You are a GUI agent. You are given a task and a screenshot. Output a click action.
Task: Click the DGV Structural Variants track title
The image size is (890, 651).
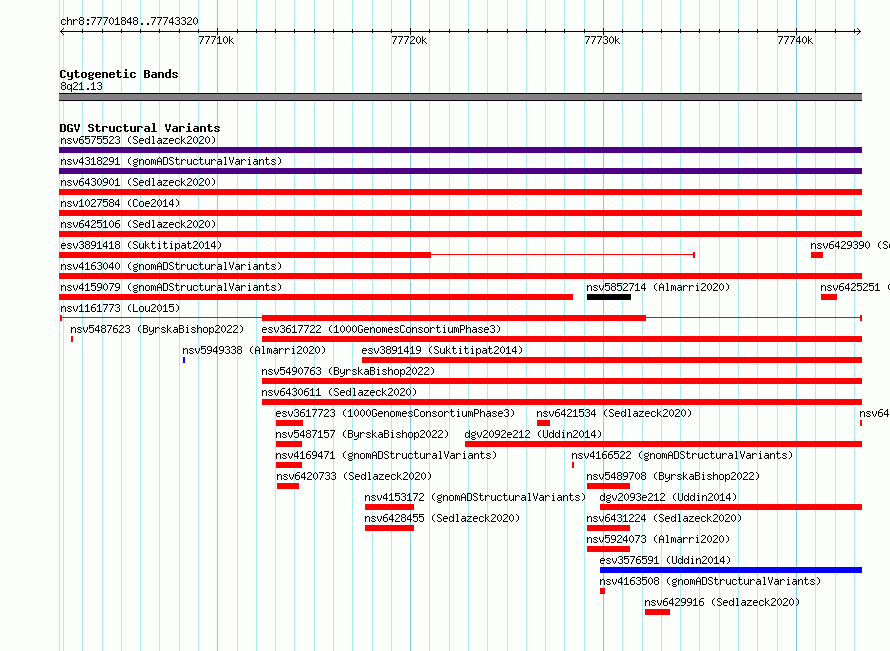coord(140,128)
